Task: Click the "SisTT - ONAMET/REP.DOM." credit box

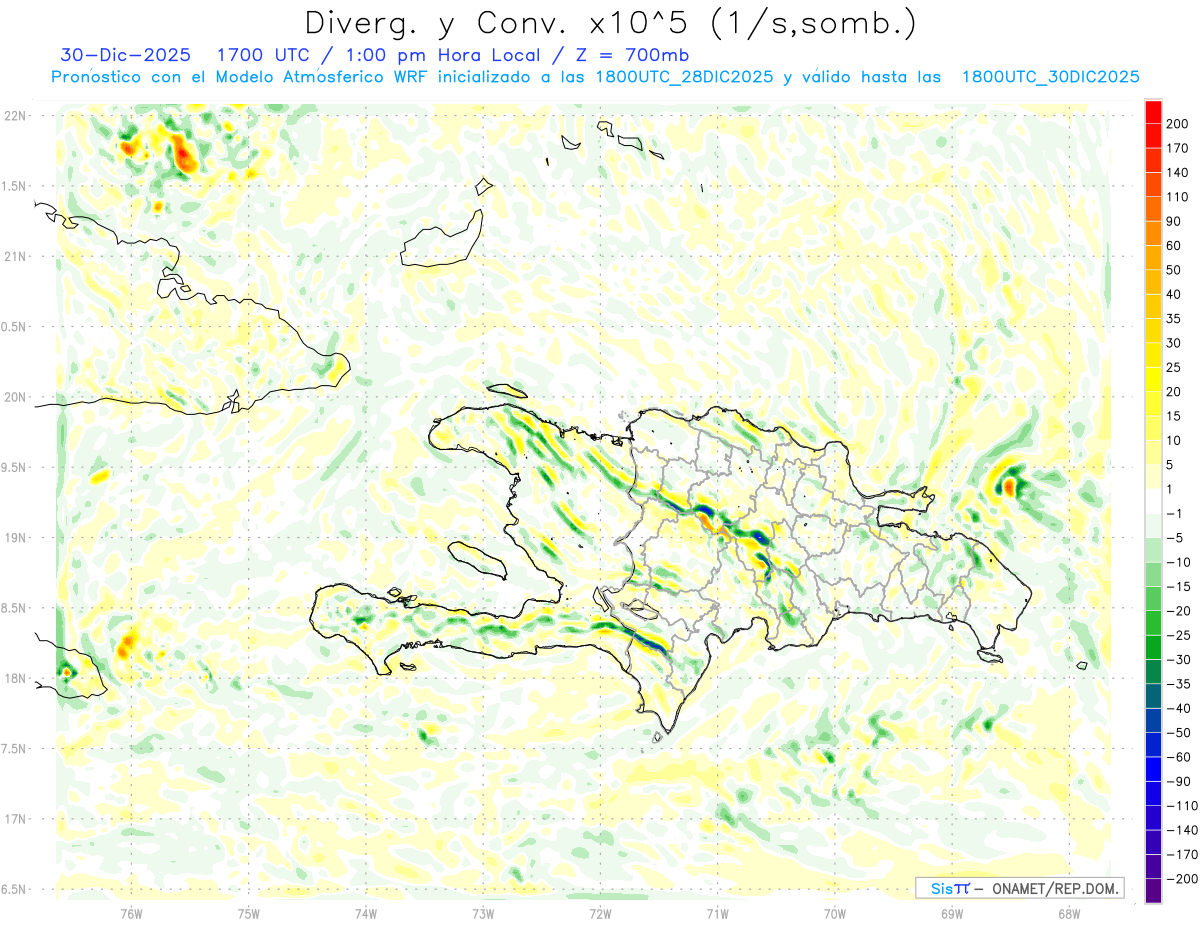Action: pyautogui.click(x=1019, y=888)
